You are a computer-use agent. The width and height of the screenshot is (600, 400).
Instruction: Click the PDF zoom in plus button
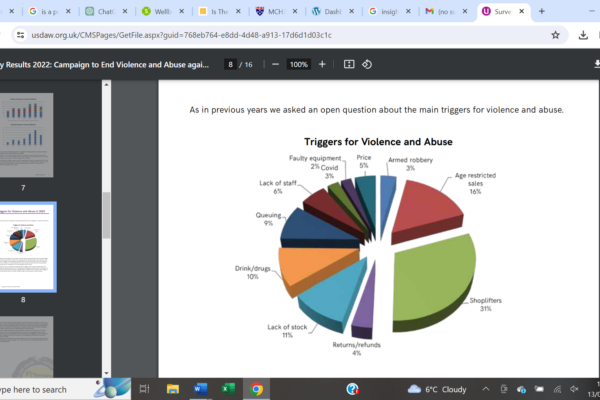(x=321, y=64)
